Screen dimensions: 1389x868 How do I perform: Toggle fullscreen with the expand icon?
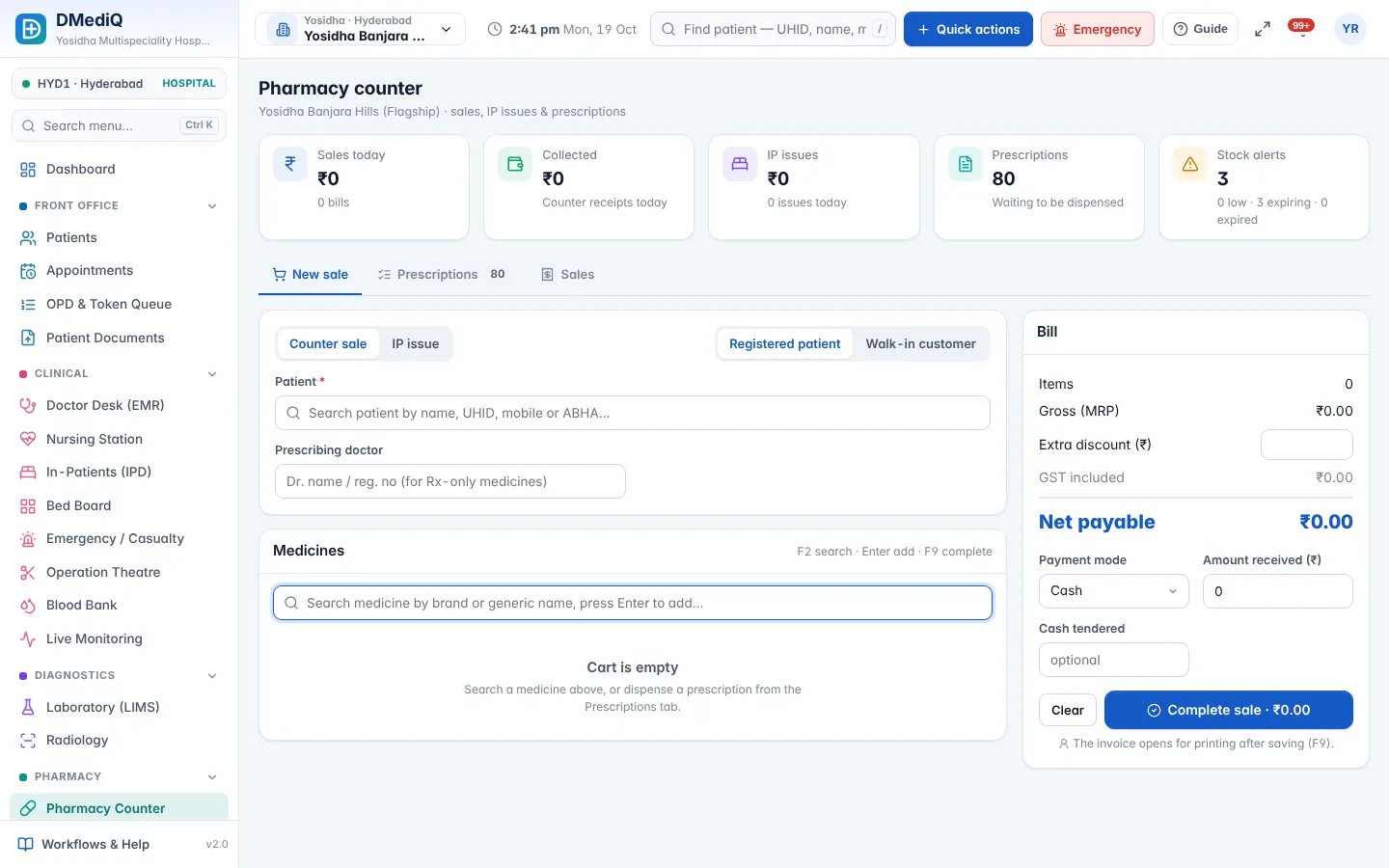[1262, 29]
